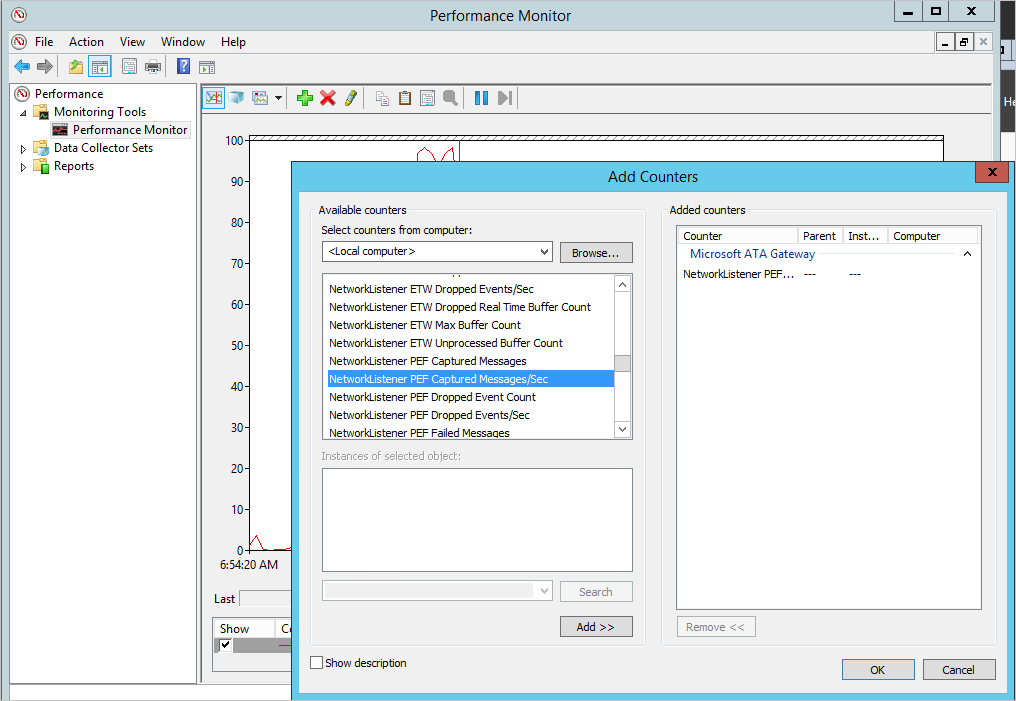Select Performance root tree node
Image resolution: width=1016 pixels, height=701 pixels.
pyautogui.click(x=69, y=94)
